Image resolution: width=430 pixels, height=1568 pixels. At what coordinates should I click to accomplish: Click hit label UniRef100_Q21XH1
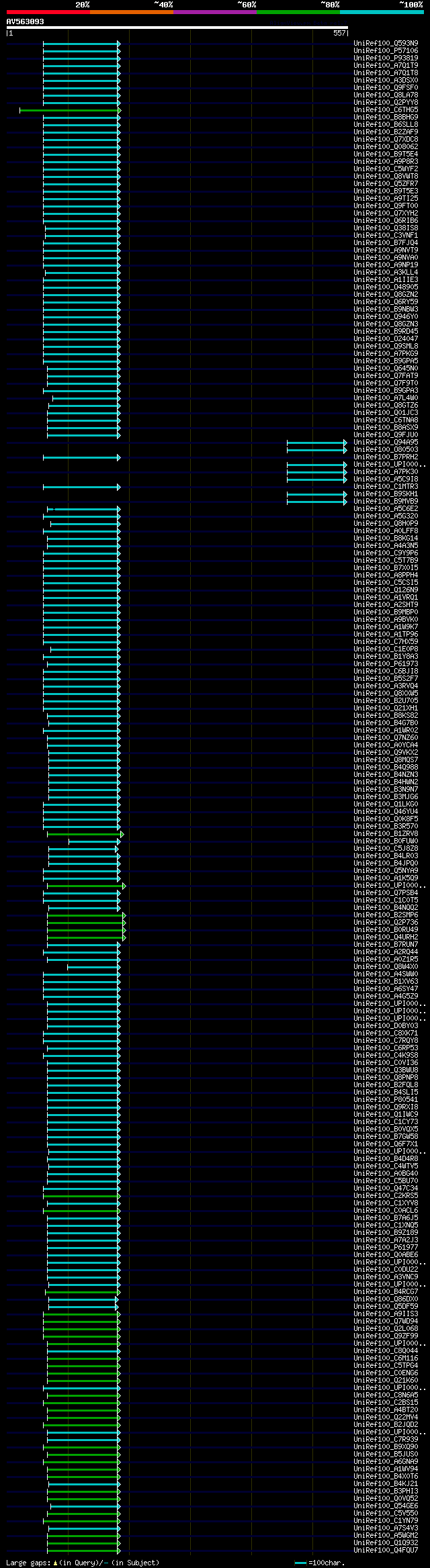(x=386, y=708)
